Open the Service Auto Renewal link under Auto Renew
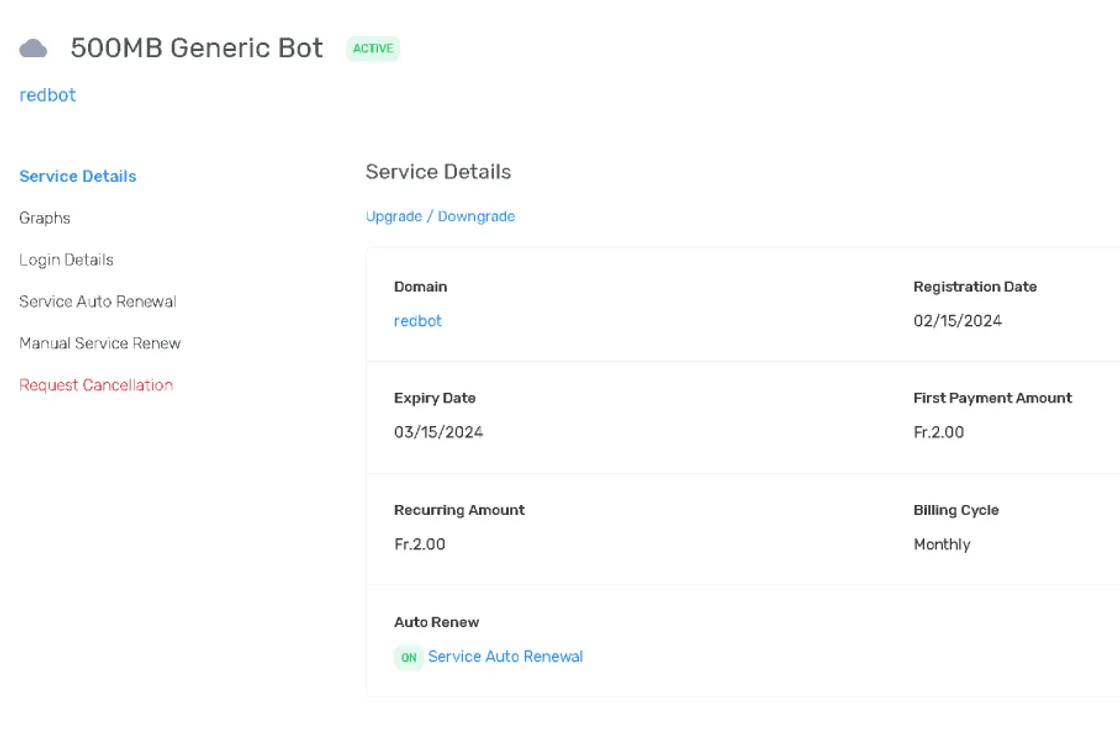 [505, 657]
